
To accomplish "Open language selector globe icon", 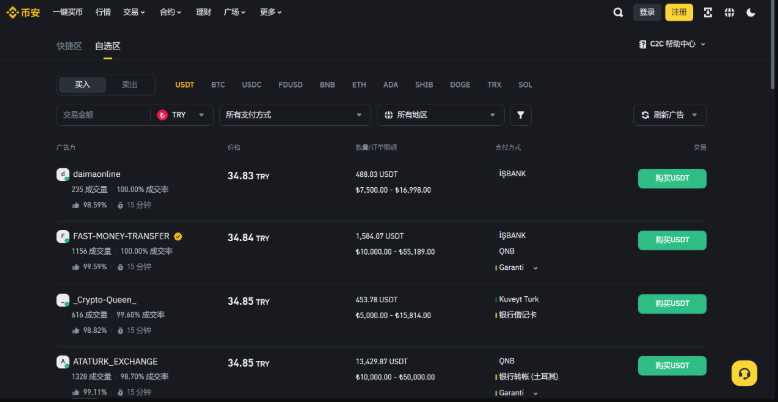I will tap(729, 12).
